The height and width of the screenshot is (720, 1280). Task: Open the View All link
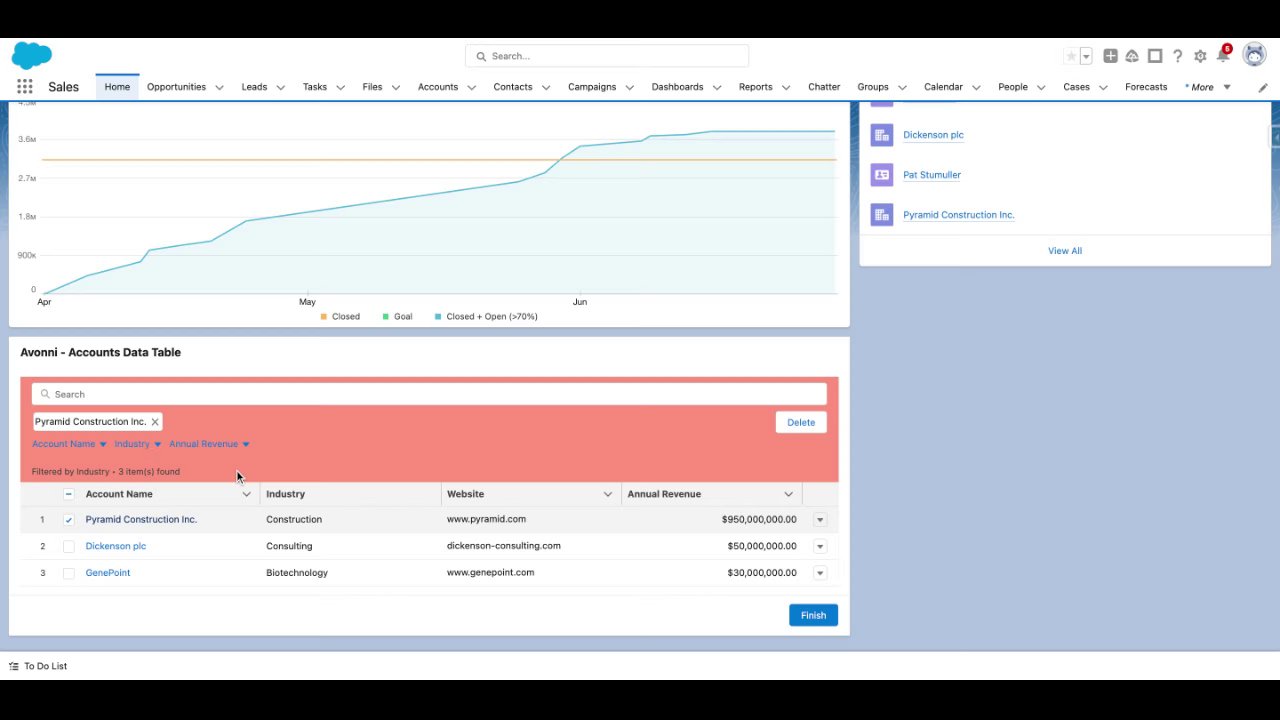point(1064,251)
